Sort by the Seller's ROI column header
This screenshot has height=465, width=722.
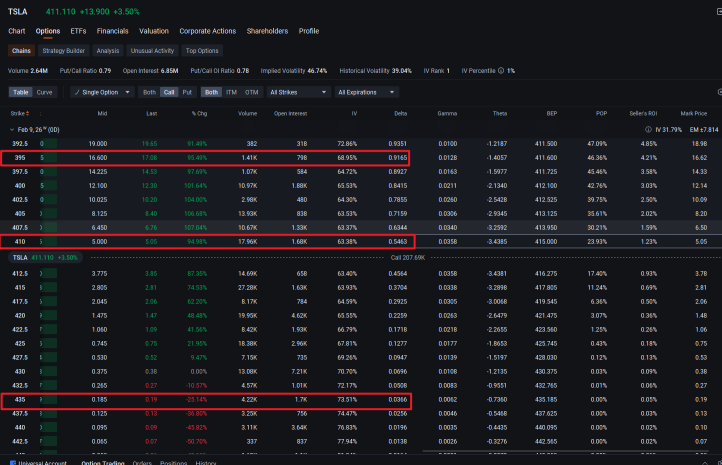tap(643, 114)
